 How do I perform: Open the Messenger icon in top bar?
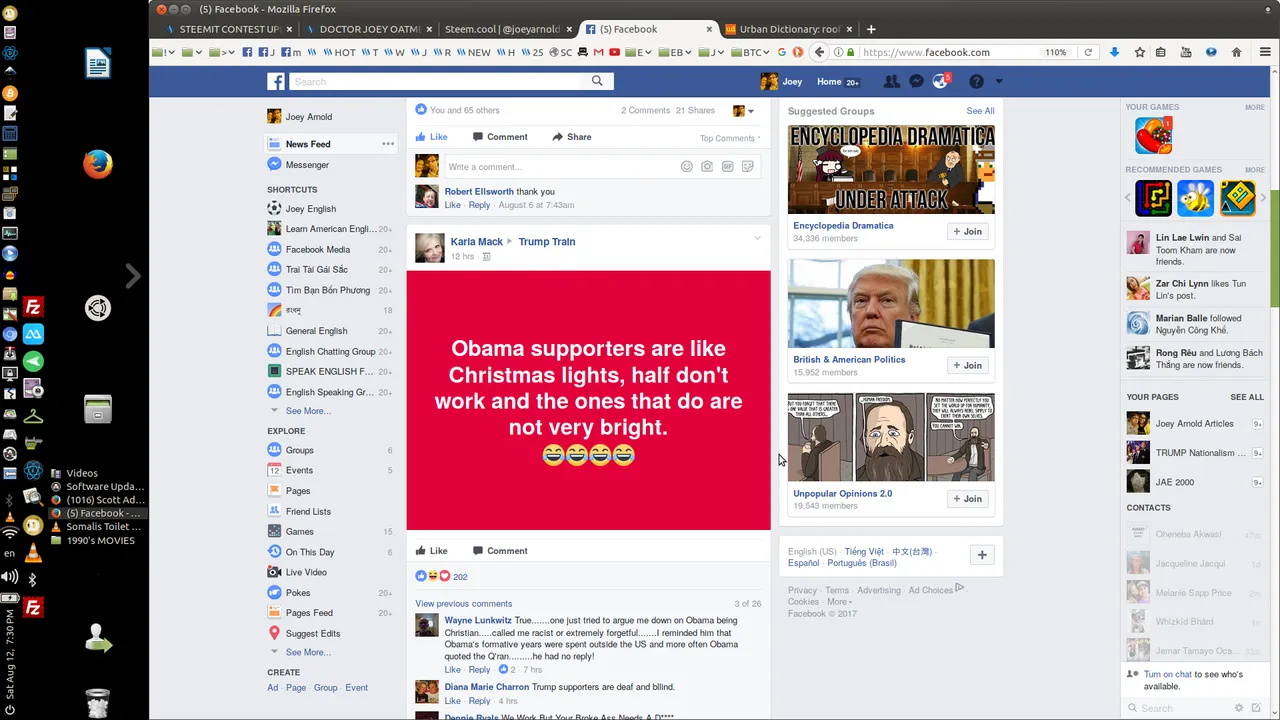coord(916,81)
